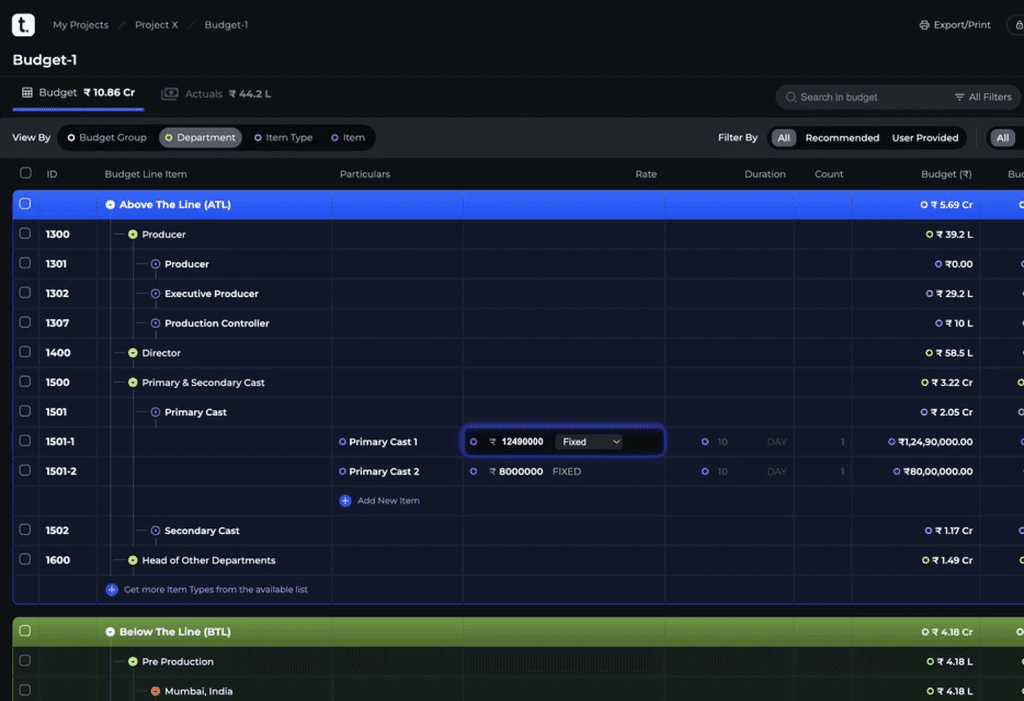This screenshot has height=701, width=1024.
Task: Open All Filters
Action: click(x=983, y=97)
